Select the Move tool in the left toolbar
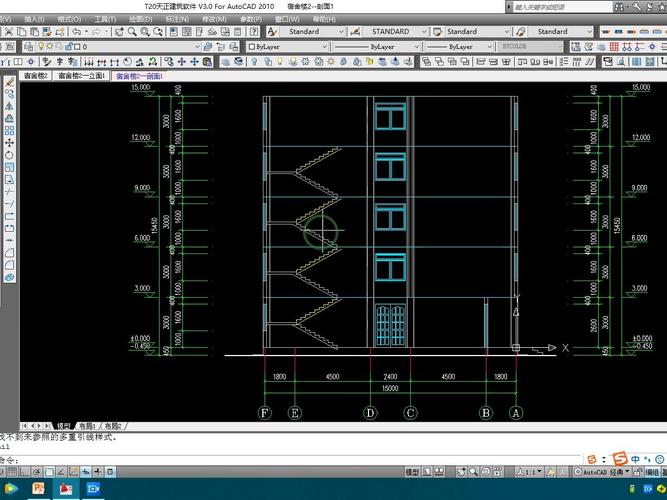The width and height of the screenshot is (667, 500). pyautogui.click(x=9, y=143)
